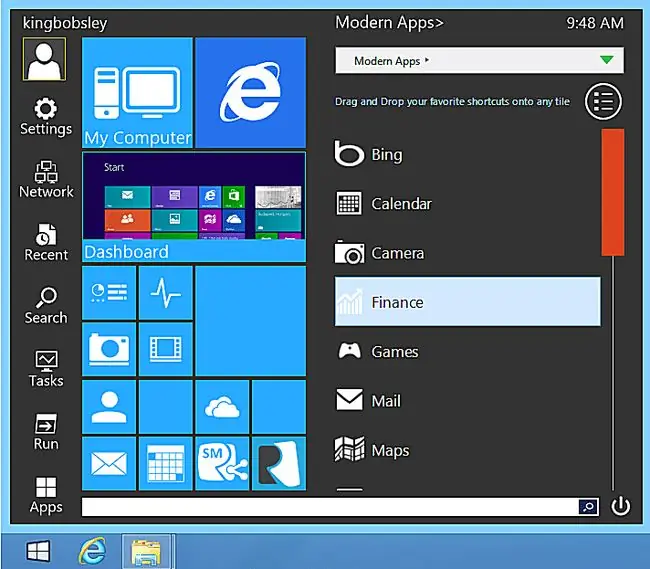This screenshot has width=650, height=569.
Task: Click the power button icon
Action: 621,506
